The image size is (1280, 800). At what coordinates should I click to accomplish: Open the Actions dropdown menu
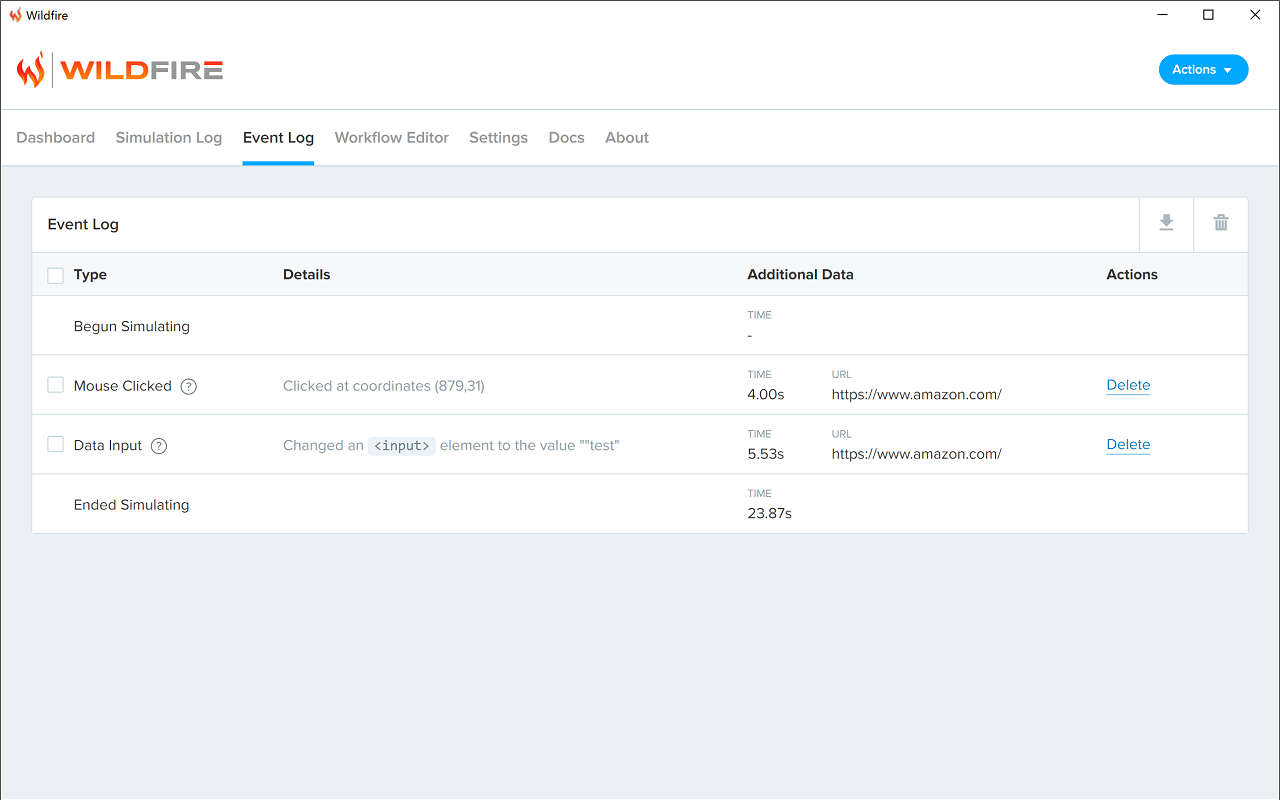(1203, 70)
